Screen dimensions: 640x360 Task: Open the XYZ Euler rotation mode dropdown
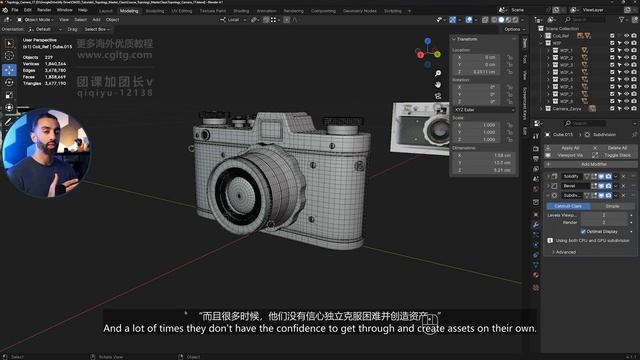tap(484, 110)
